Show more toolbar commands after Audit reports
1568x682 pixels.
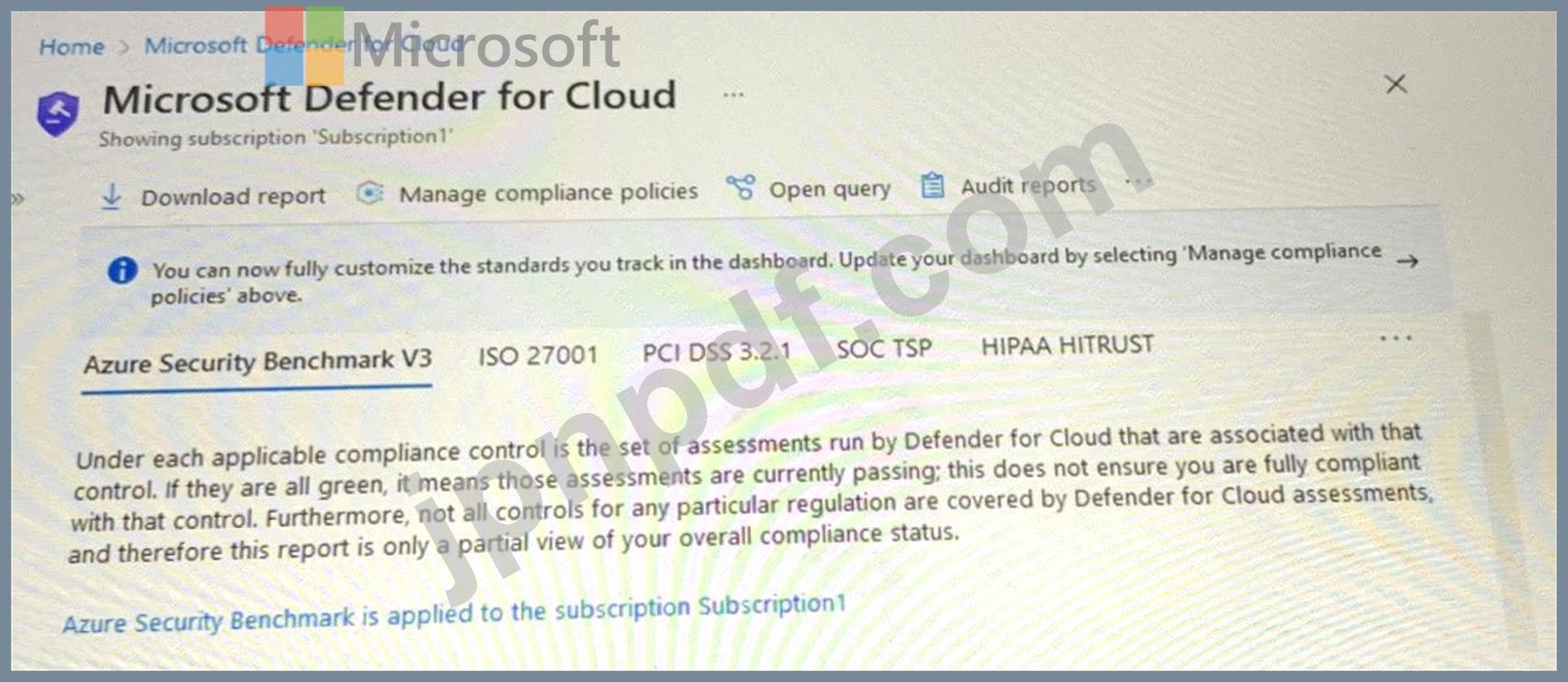tap(1138, 183)
